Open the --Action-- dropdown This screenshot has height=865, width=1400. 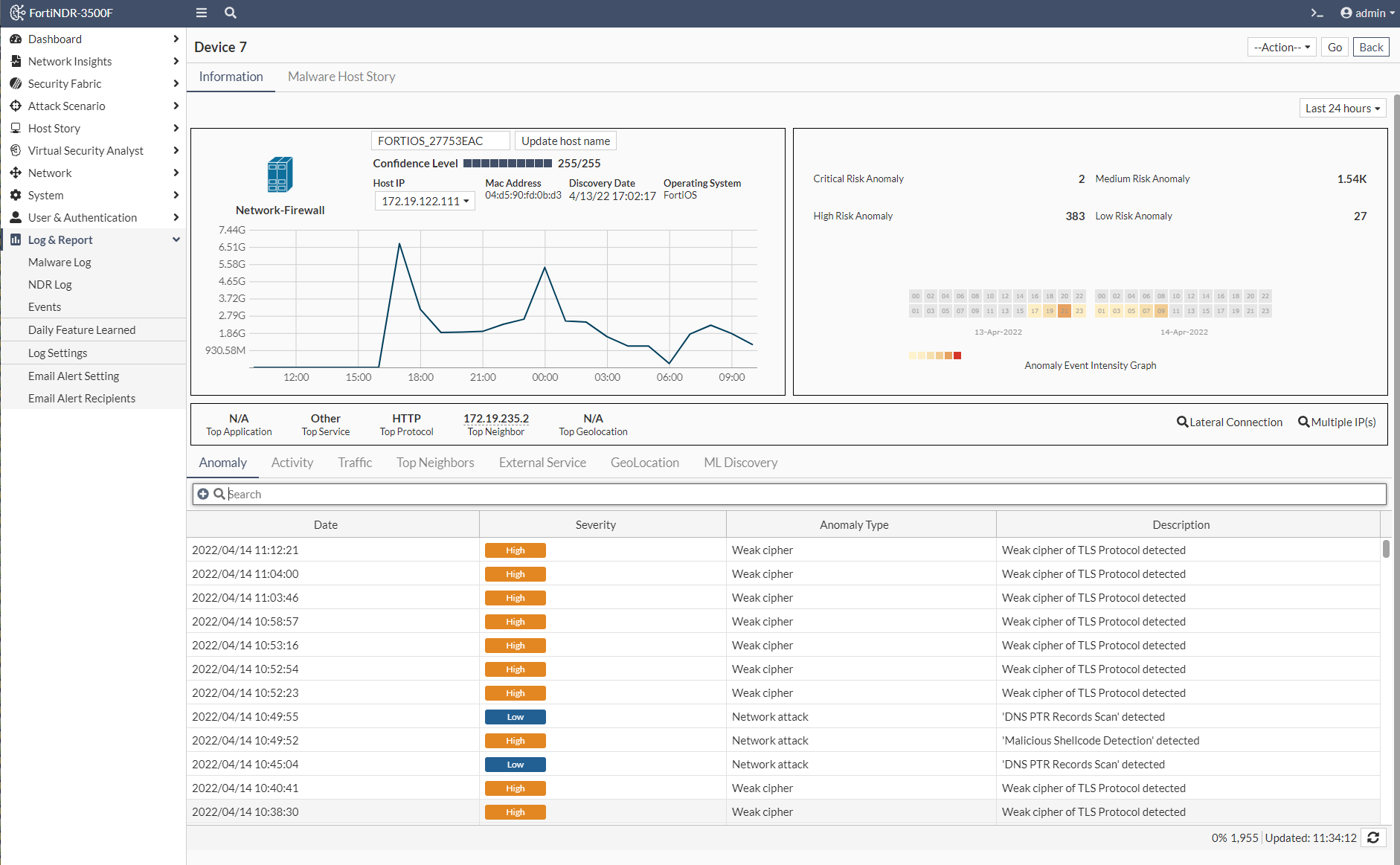coord(1281,46)
